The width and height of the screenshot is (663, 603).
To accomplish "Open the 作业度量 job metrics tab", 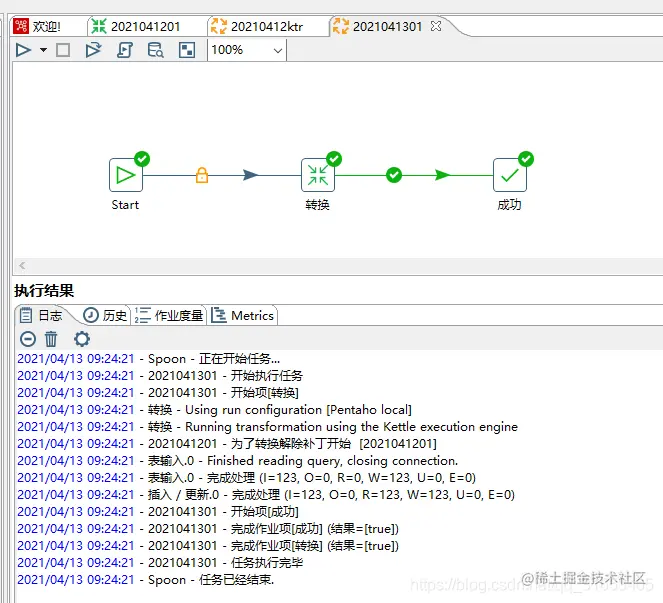I will (169, 315).
